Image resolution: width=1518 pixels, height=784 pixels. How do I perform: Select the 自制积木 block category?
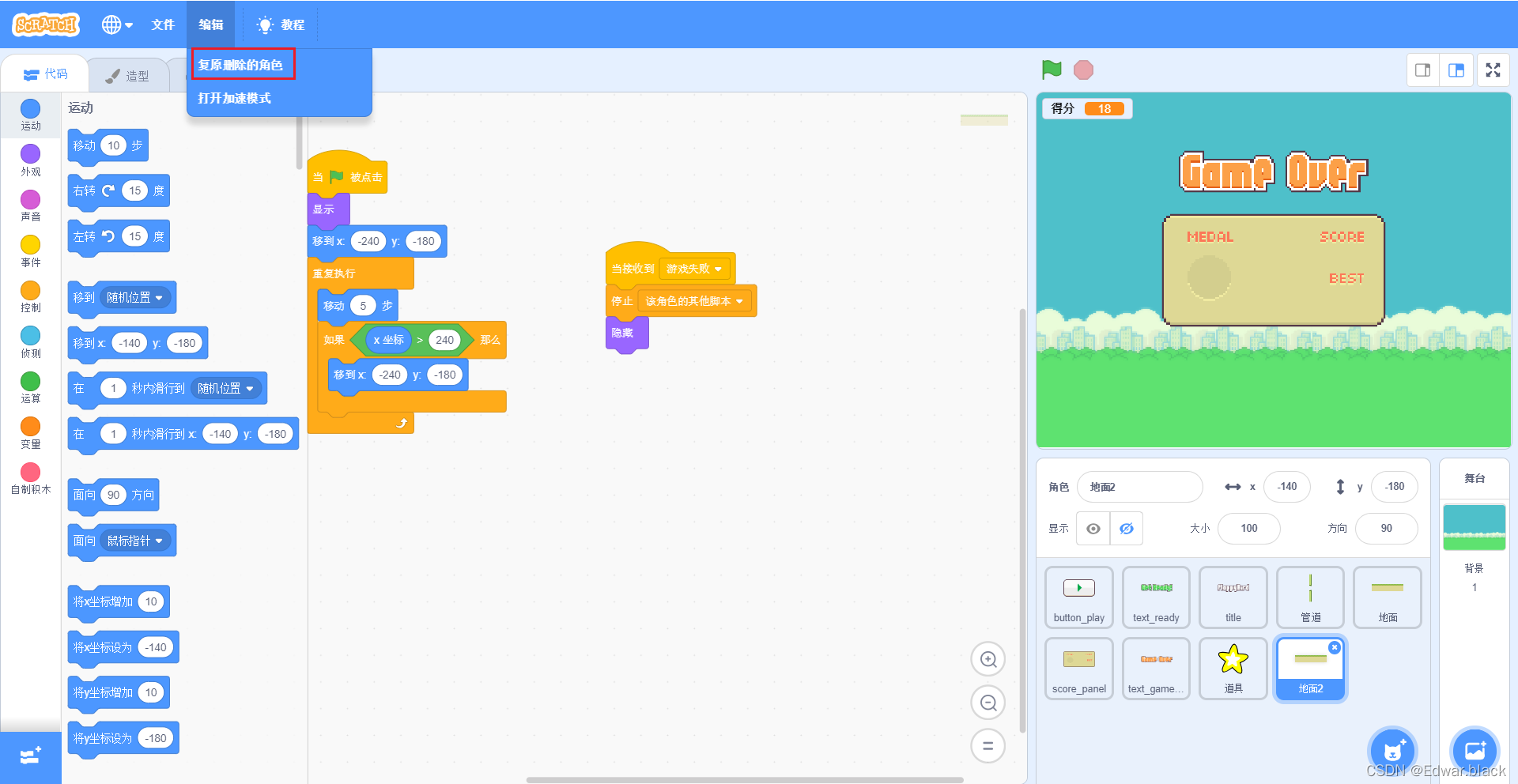(x=31, y=478)
